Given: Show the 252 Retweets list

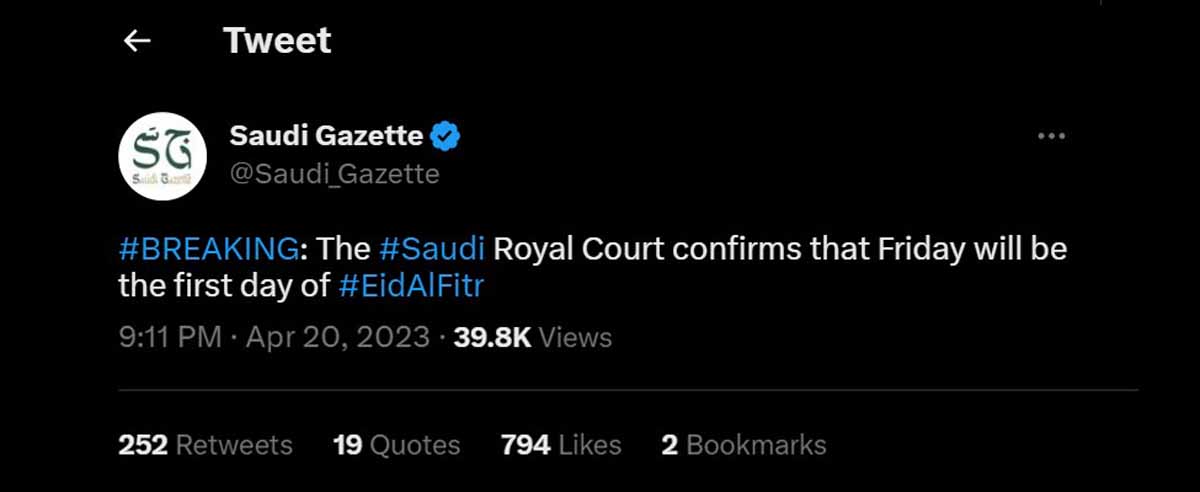Looking at the screenshot, I should click(205, 445).
